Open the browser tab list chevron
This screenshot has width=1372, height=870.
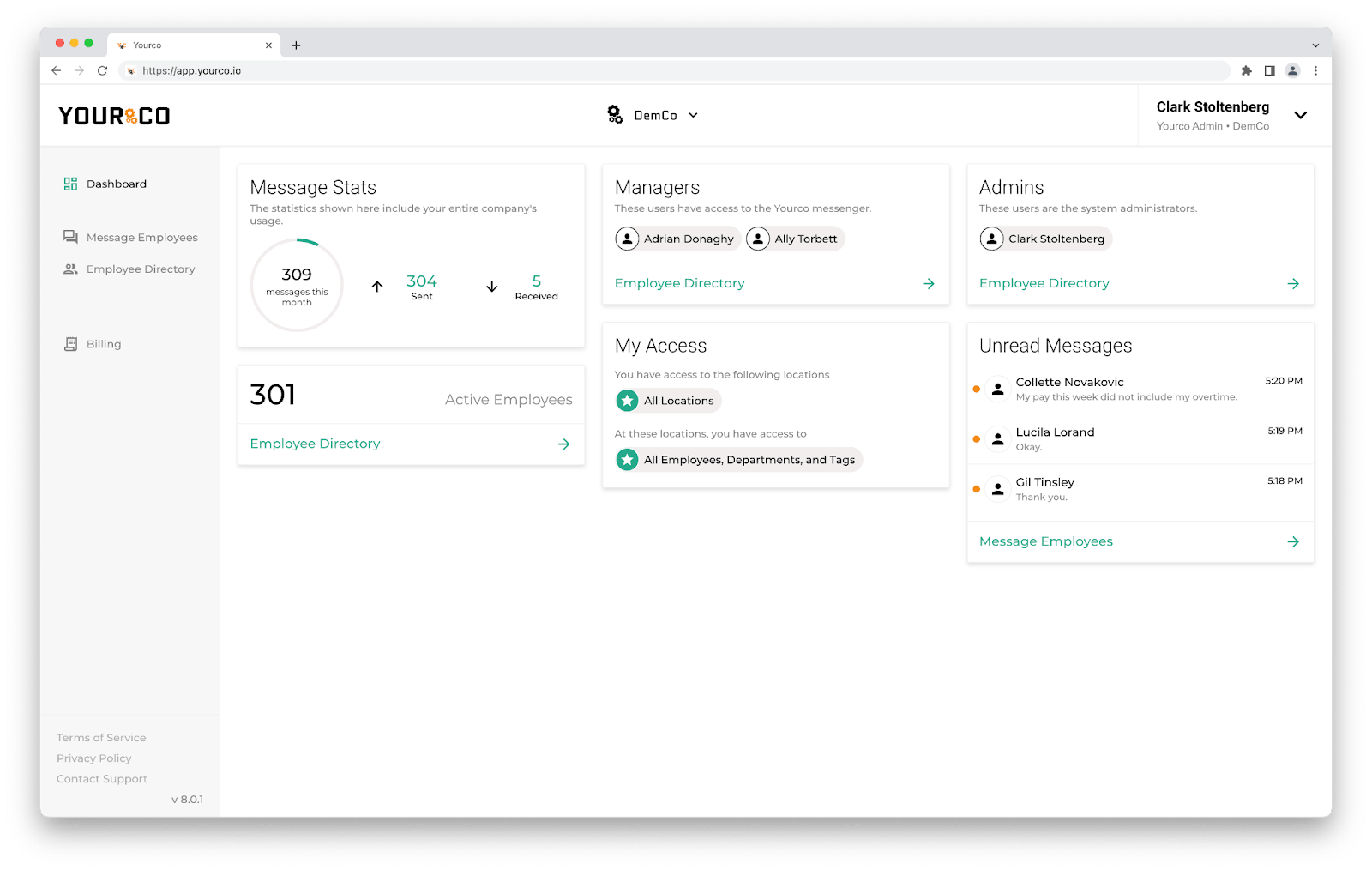pyautogui.click(x=1315, y=45)
